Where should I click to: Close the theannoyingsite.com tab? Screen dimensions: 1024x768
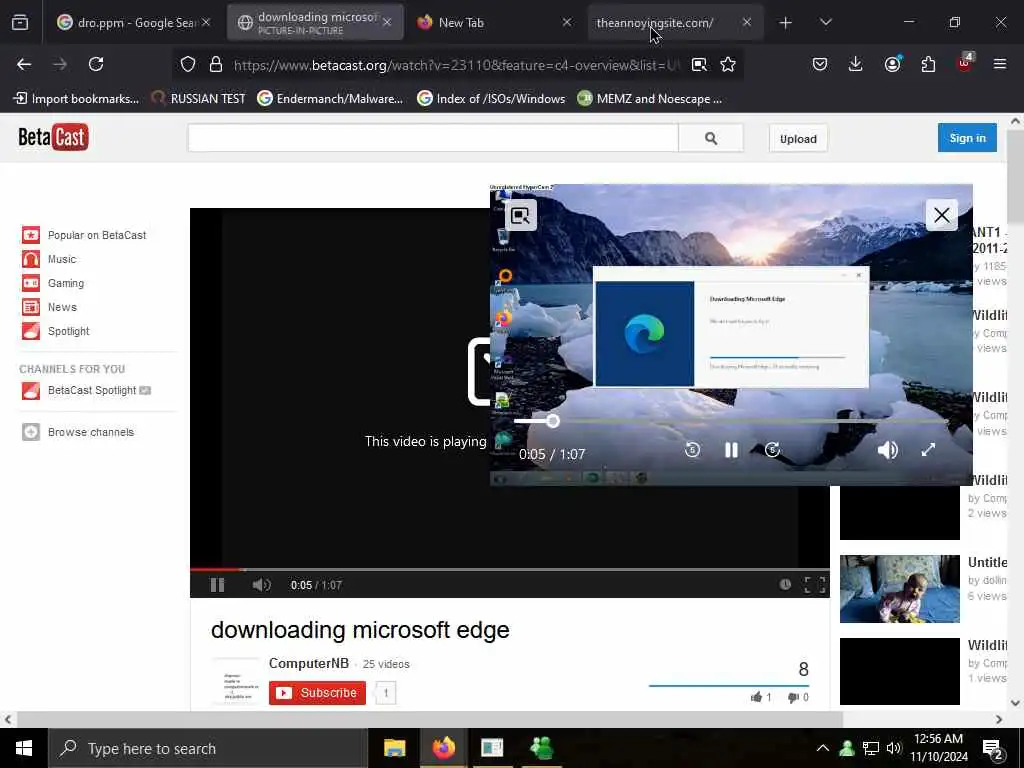[746, 22]
